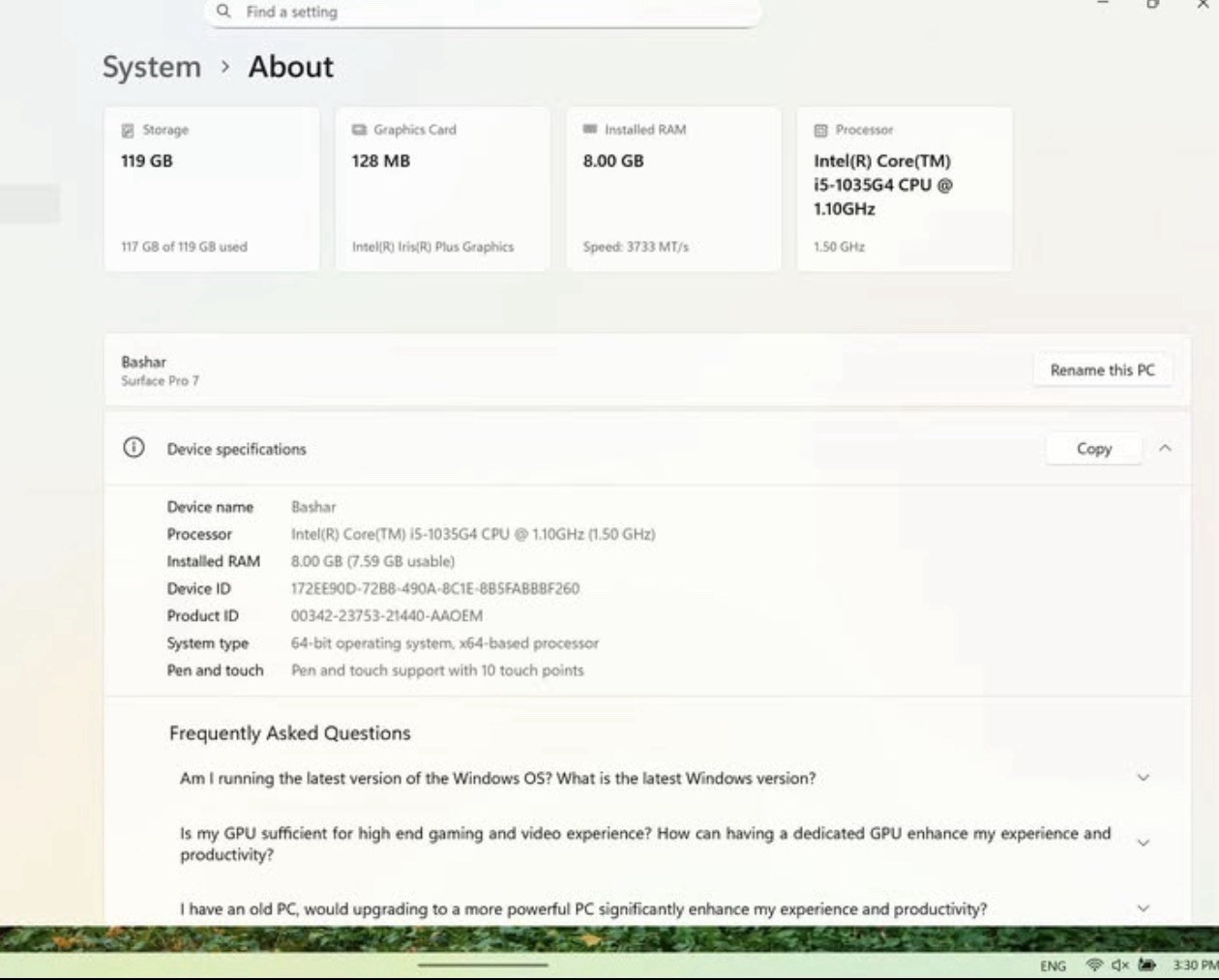The width and height of the screenshot is (1219, 980).
Task: Open the Storage 119 GB card
Action: 212,189
